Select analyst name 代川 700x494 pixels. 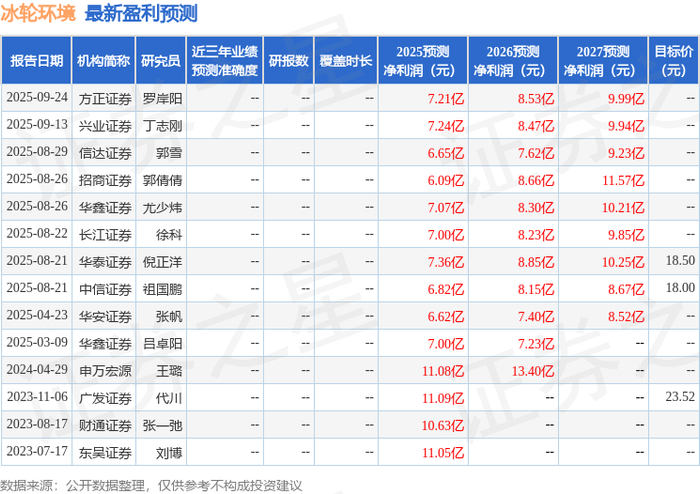[x=169, y=398]
